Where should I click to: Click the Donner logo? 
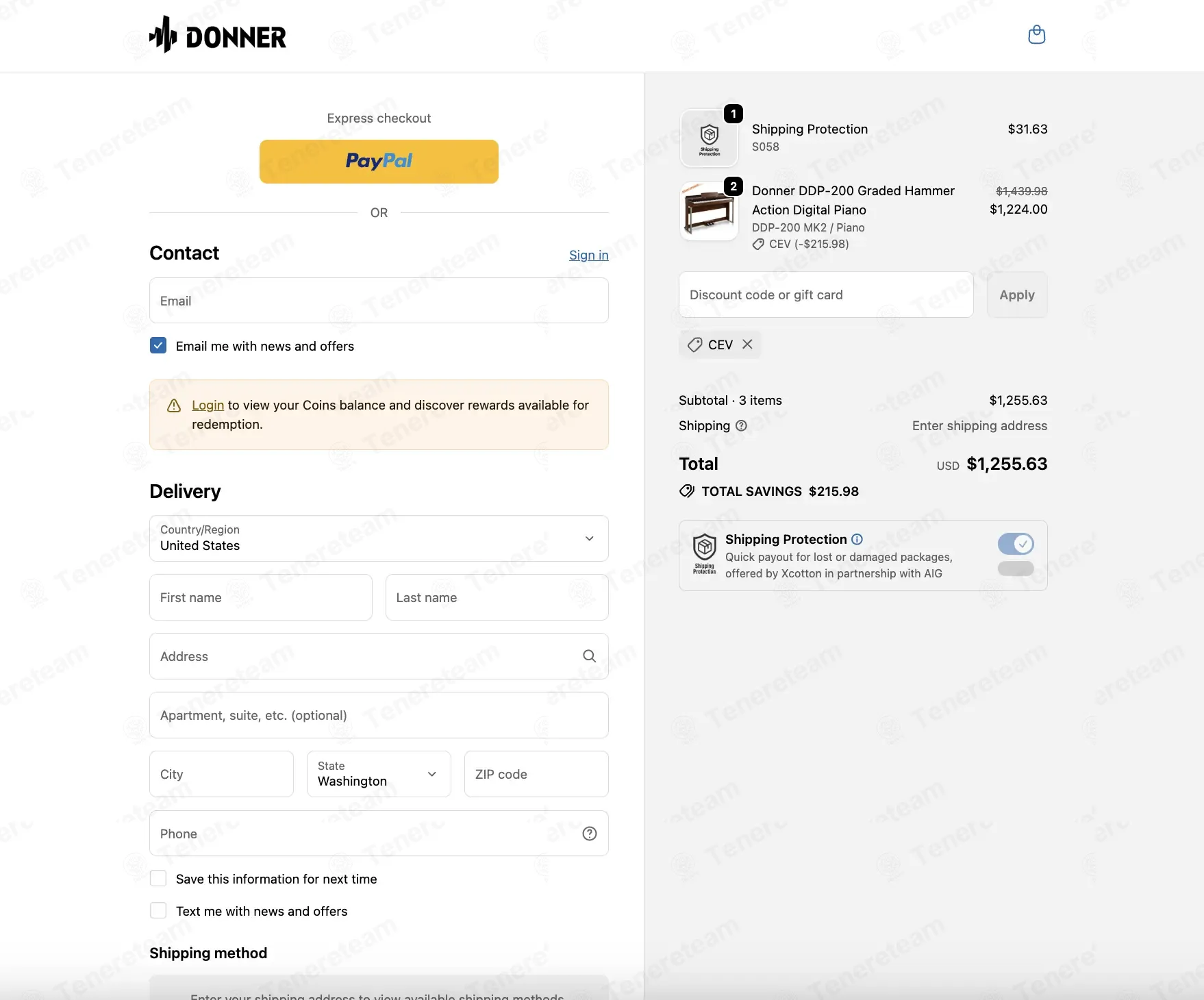218,34
